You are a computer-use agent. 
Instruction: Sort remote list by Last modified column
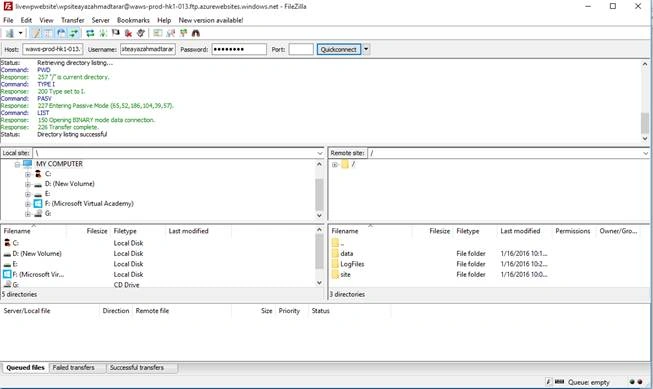tap(520, 231)
